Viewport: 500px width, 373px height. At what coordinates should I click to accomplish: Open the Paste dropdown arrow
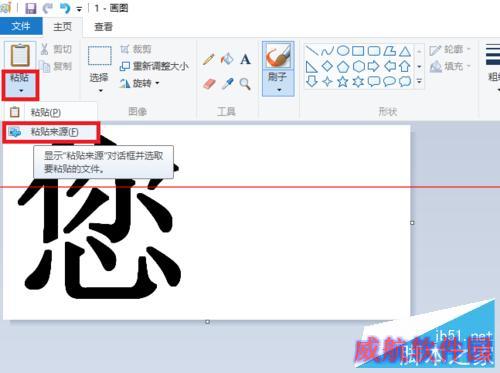click(x=21, y=91)
